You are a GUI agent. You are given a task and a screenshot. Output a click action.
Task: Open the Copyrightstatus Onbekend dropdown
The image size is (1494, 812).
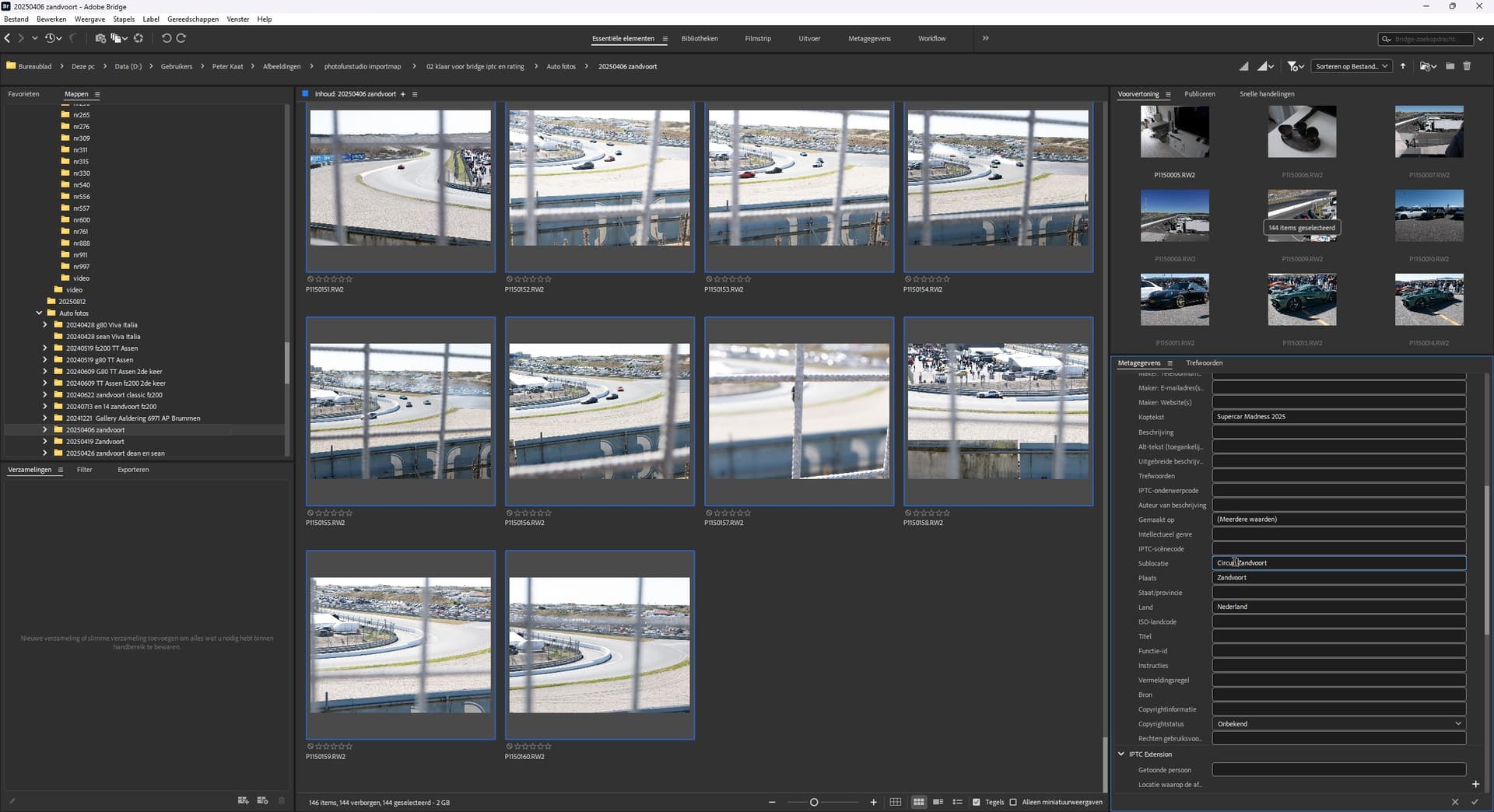[x=1338, y=724]
